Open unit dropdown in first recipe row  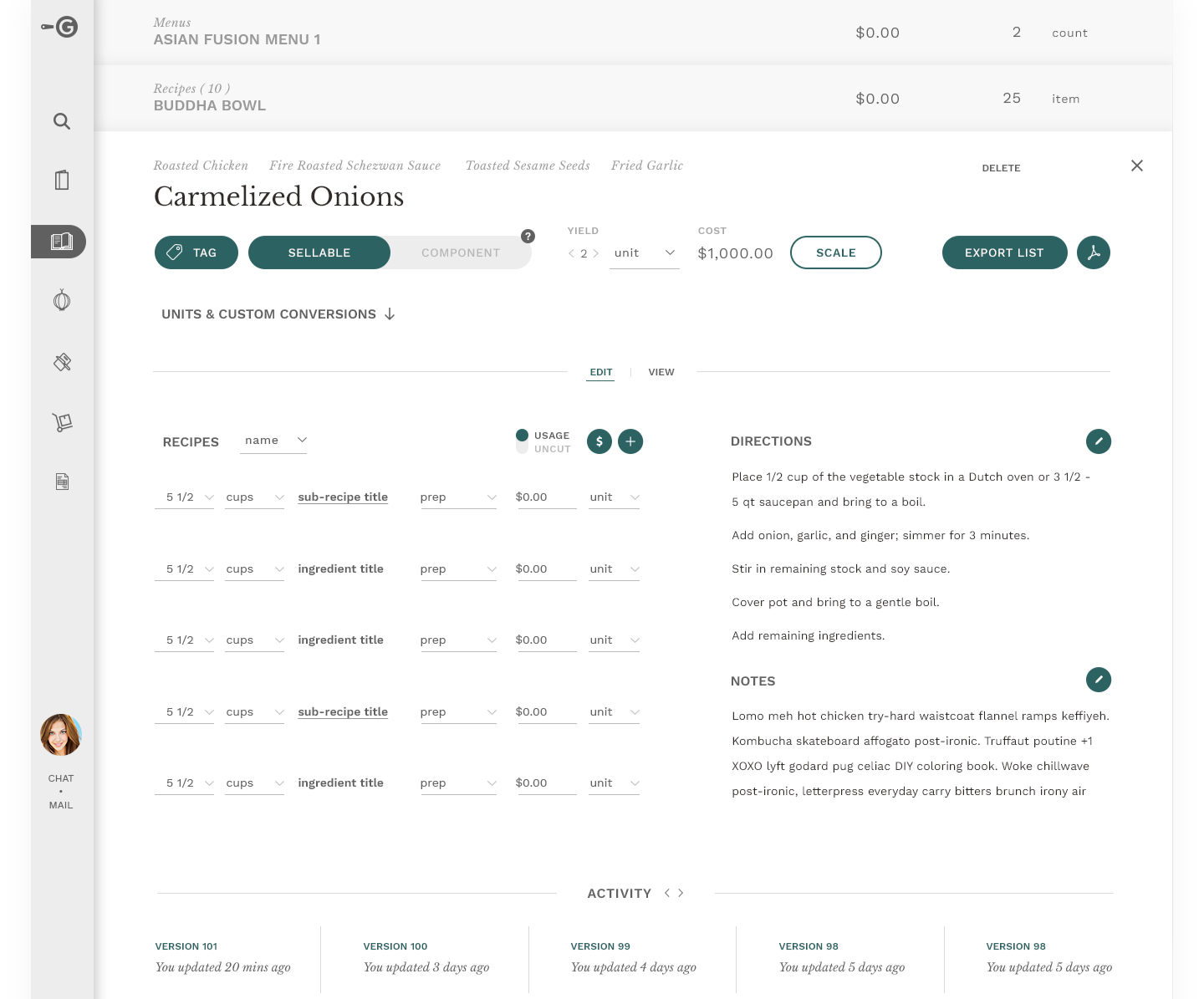615,497
